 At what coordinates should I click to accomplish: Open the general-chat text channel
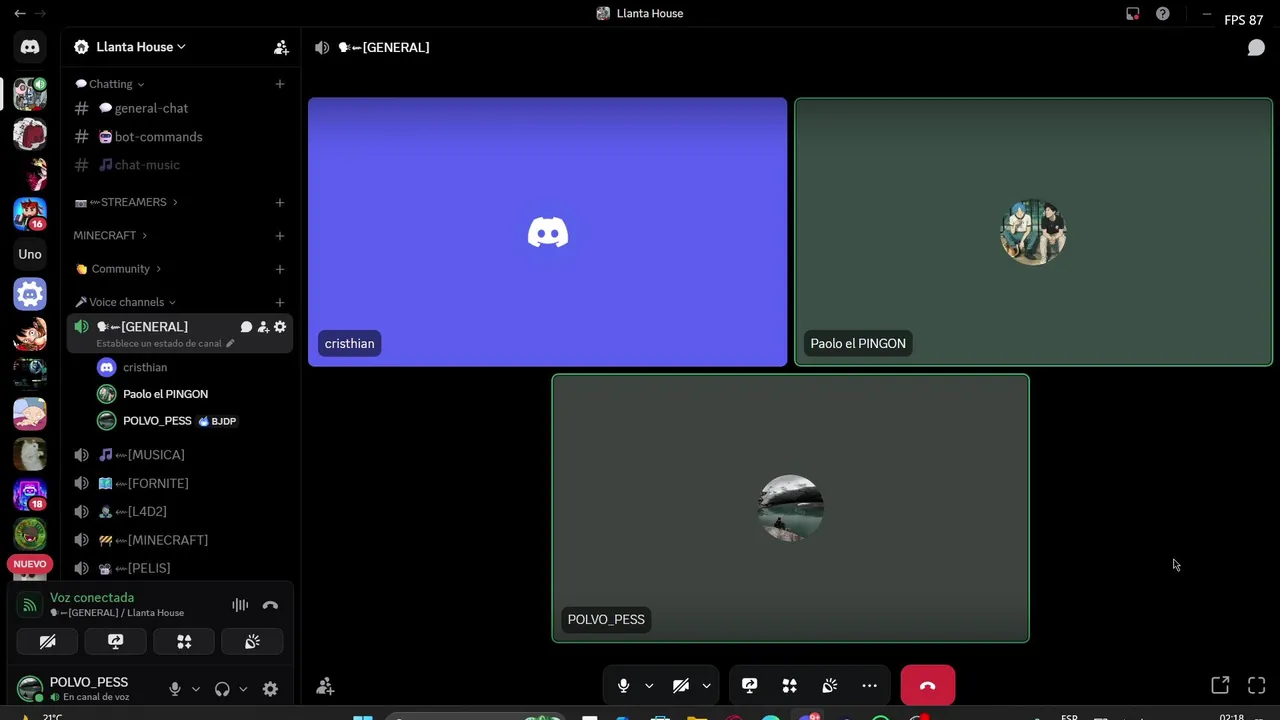coord(180,108)
